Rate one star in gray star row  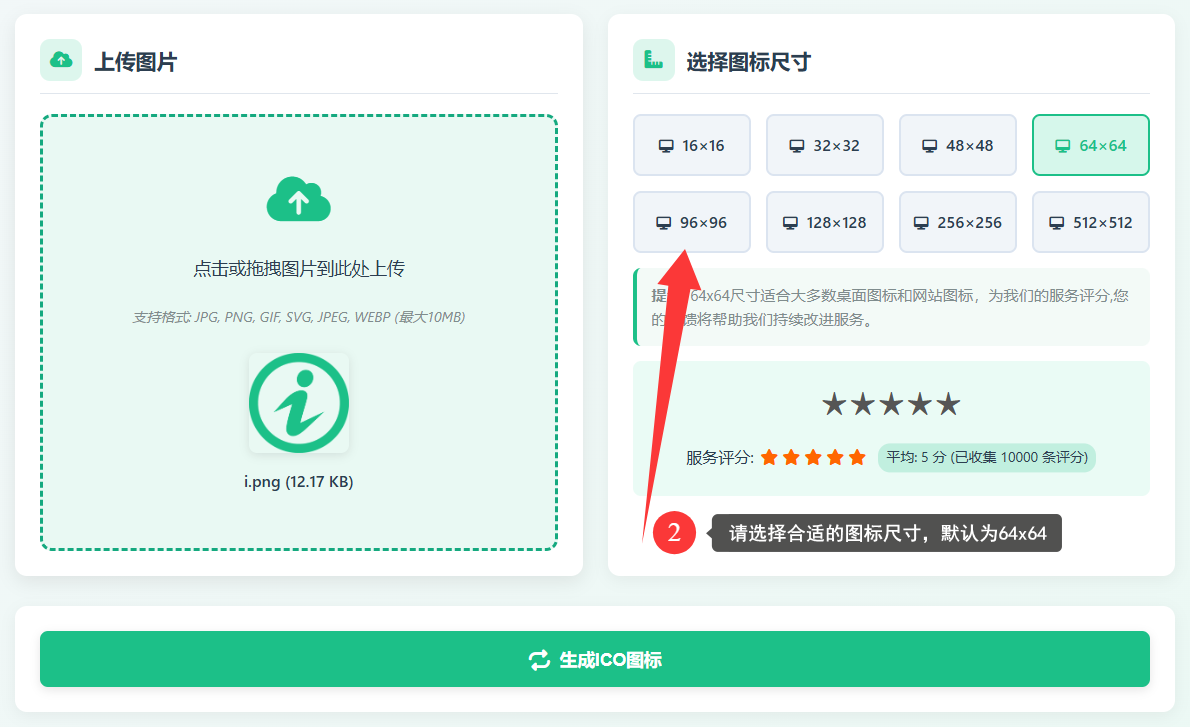coord(834,404)
